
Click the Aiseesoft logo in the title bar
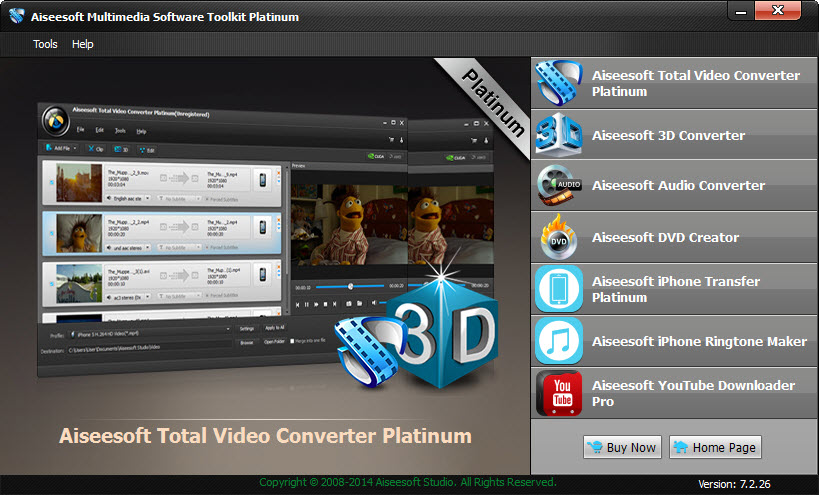[x=16, y=16]
